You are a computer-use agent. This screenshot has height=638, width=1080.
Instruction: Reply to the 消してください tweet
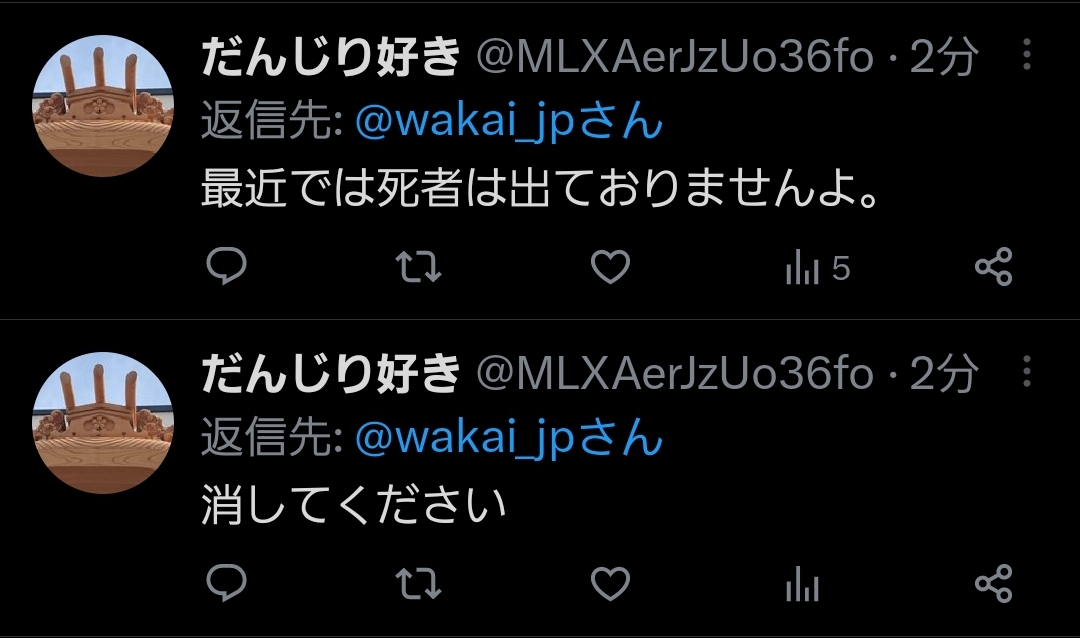[227, 584]
